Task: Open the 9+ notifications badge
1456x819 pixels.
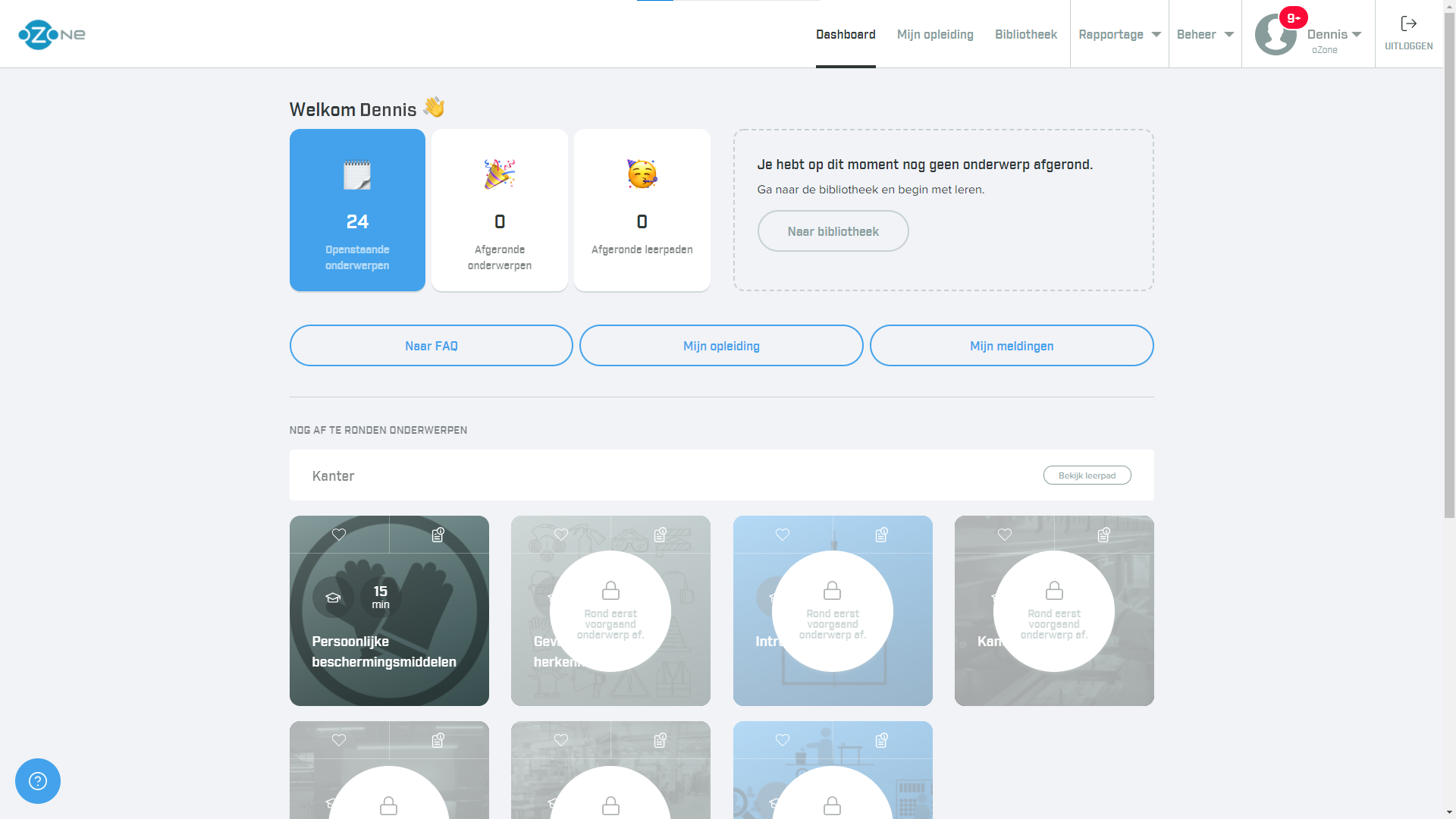Action: [x=1293, y=17]
